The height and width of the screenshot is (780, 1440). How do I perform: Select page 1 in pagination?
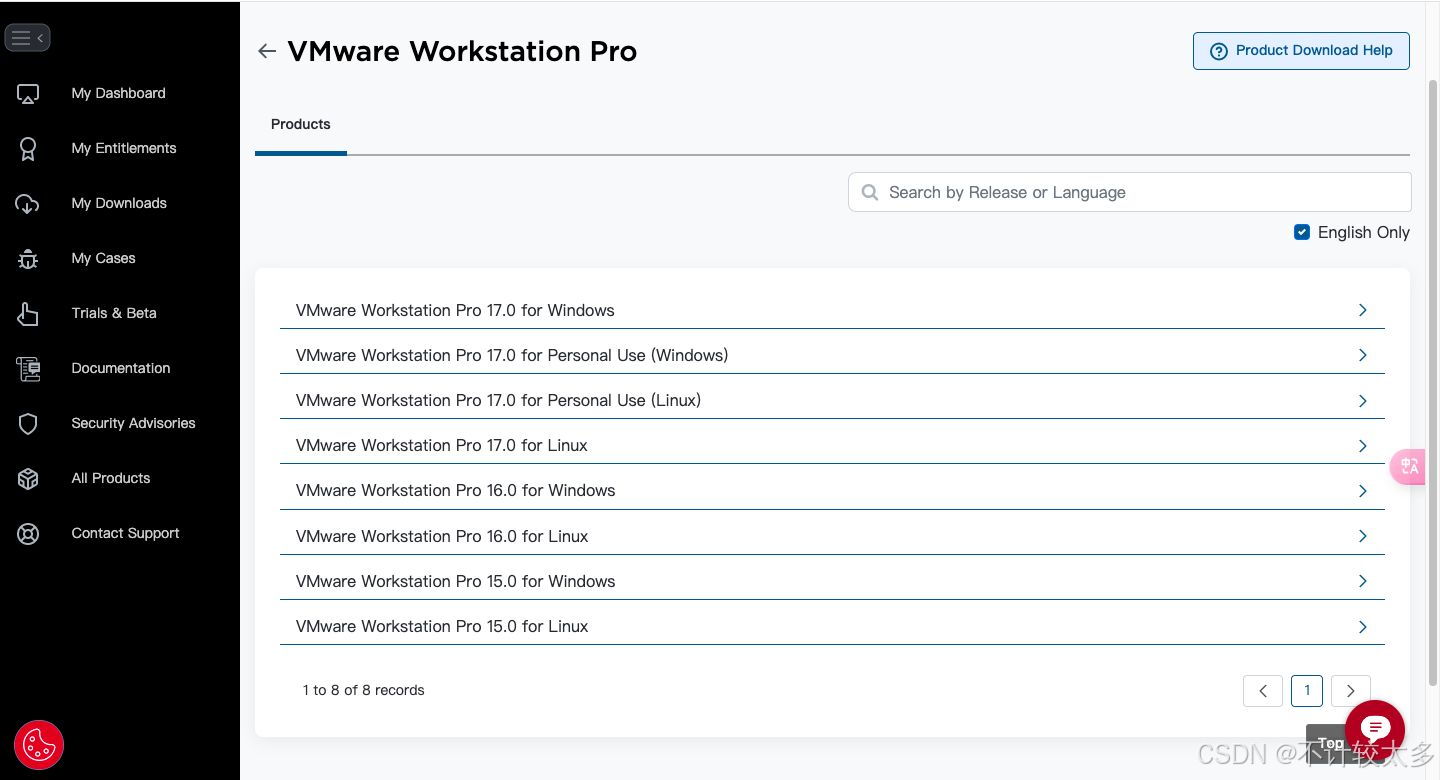tap(1307, 691)
